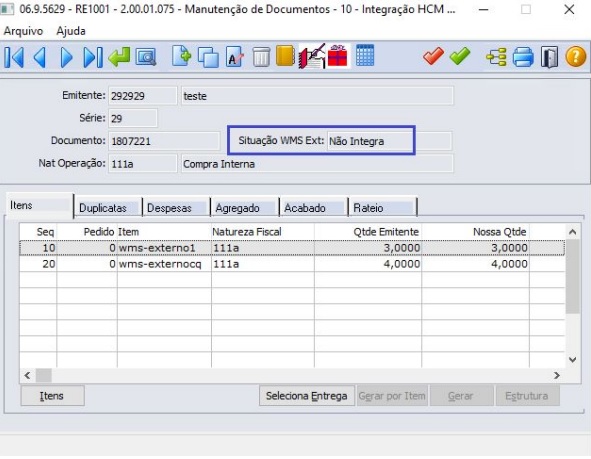Click the Estrutura button
Viewport: 591px width, 459px height.
click(527, 396)
